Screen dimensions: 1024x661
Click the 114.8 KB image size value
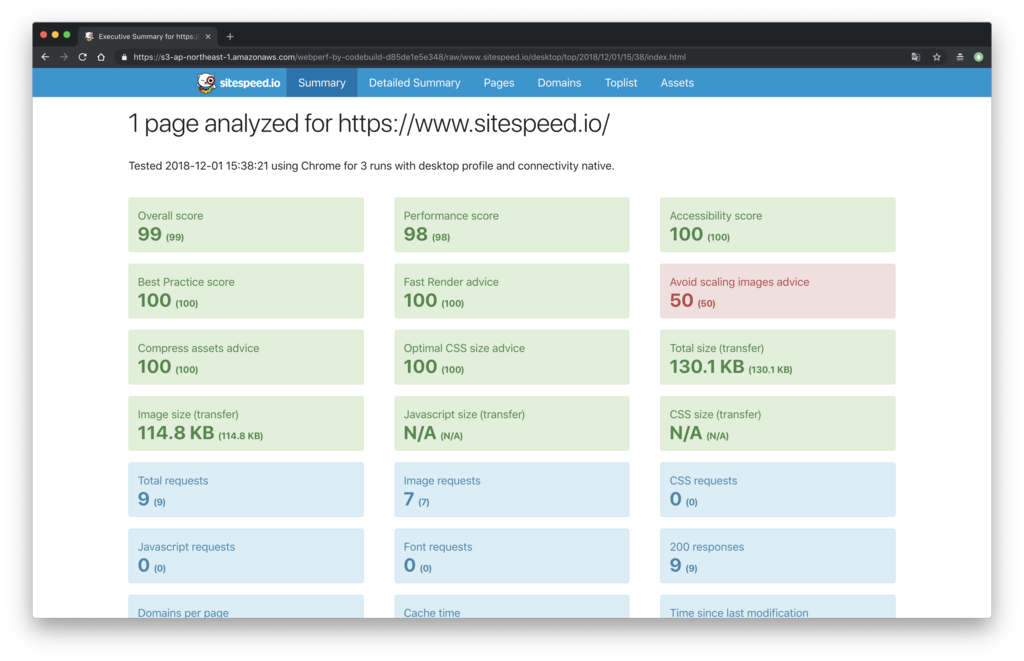coord(176,432)
